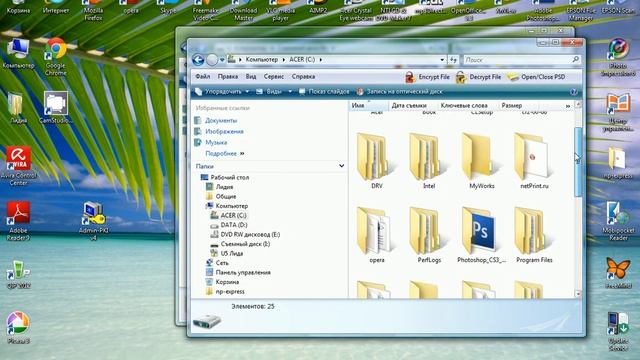Open the Справка menu
Screen dimensions: 640x360
click(303, 76)
